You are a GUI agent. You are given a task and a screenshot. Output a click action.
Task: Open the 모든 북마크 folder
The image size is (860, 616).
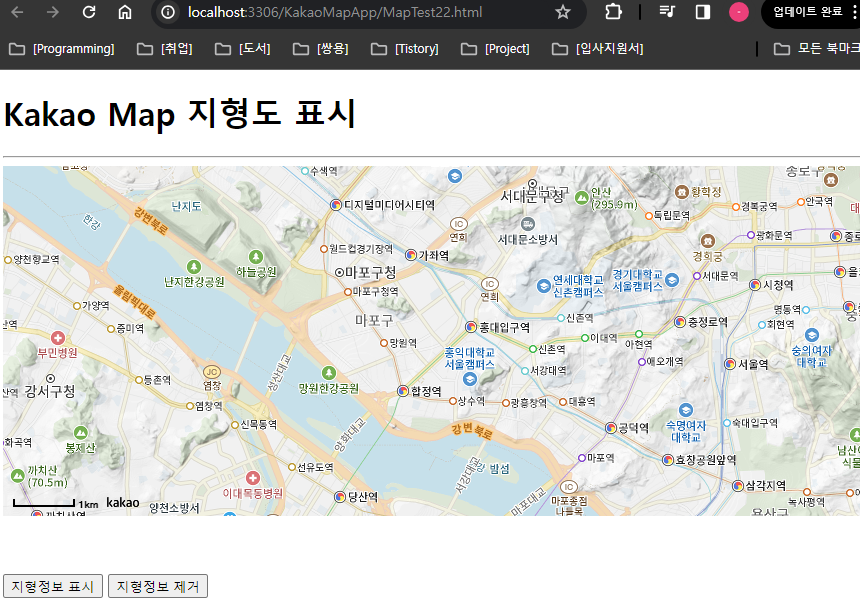click(x=817, y=49)
